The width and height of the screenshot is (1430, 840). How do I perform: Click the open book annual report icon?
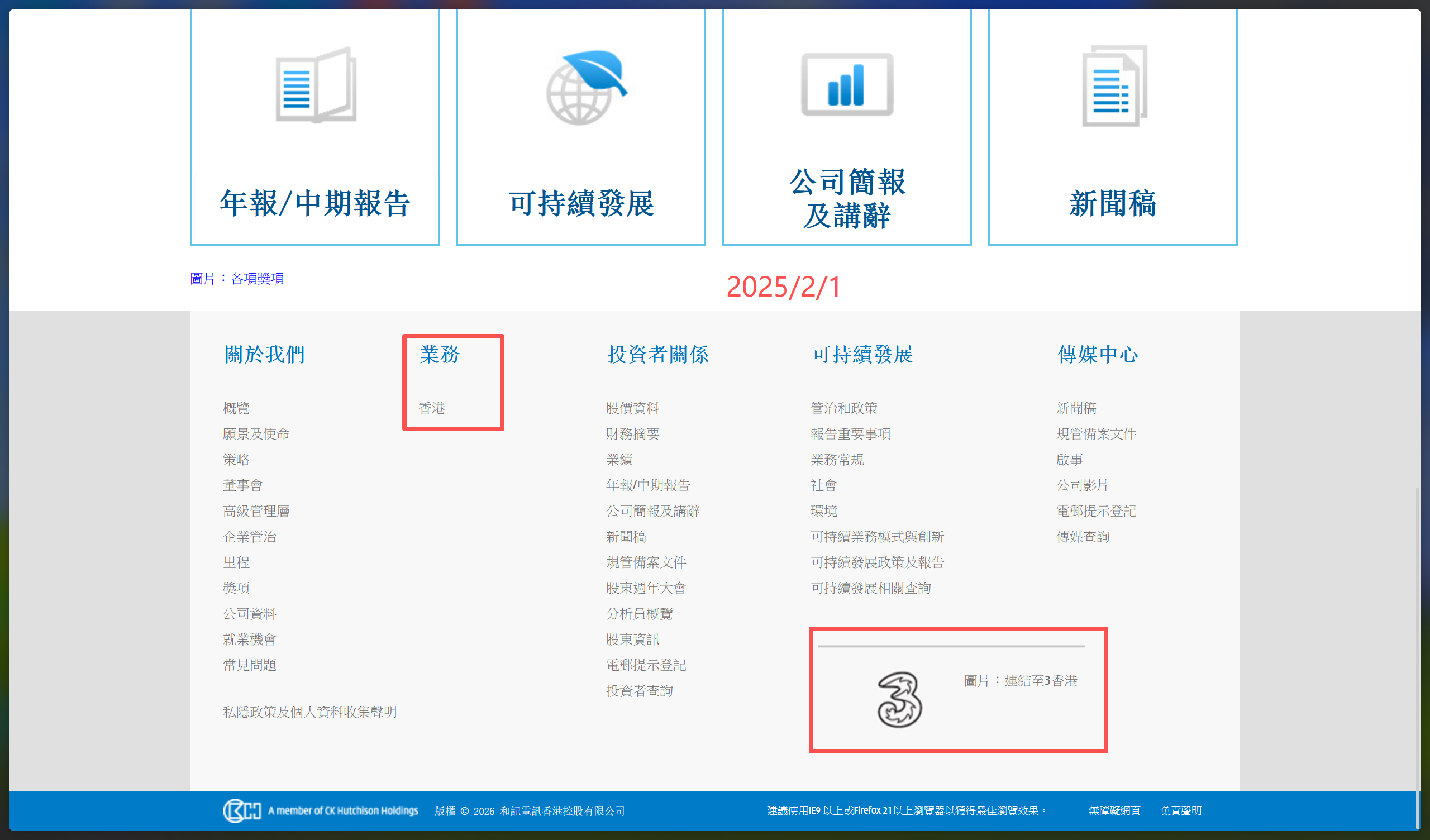pyautogui.click(x=316, y=85)
